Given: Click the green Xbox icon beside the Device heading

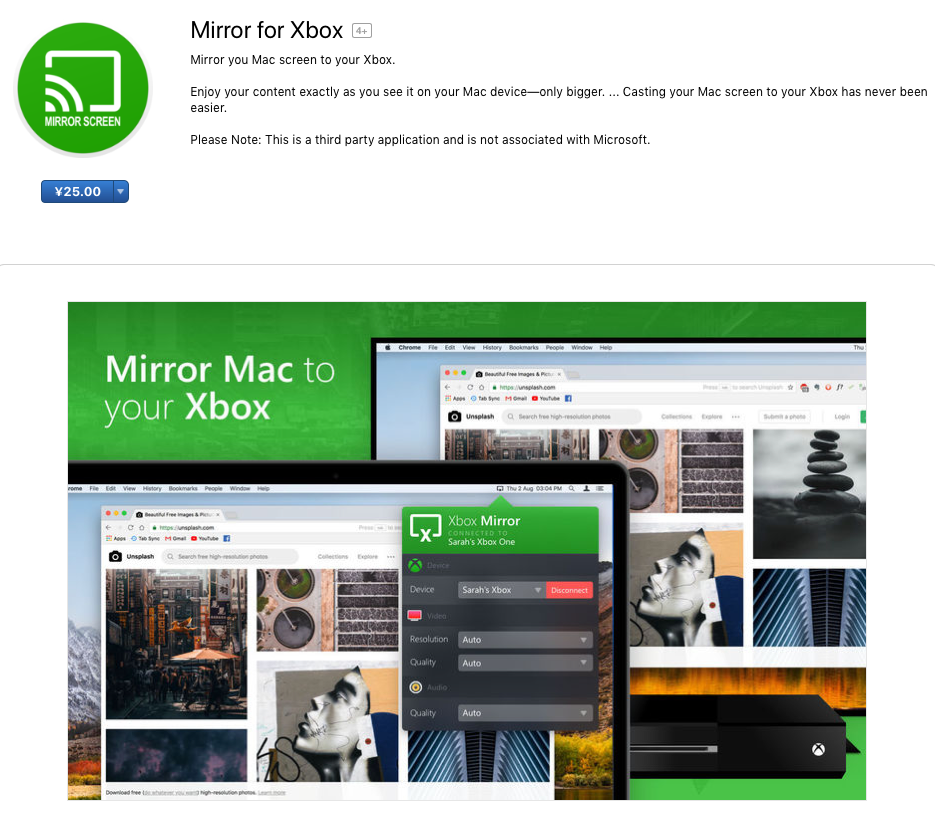Looking at the screenshot, I should [416, 565].
